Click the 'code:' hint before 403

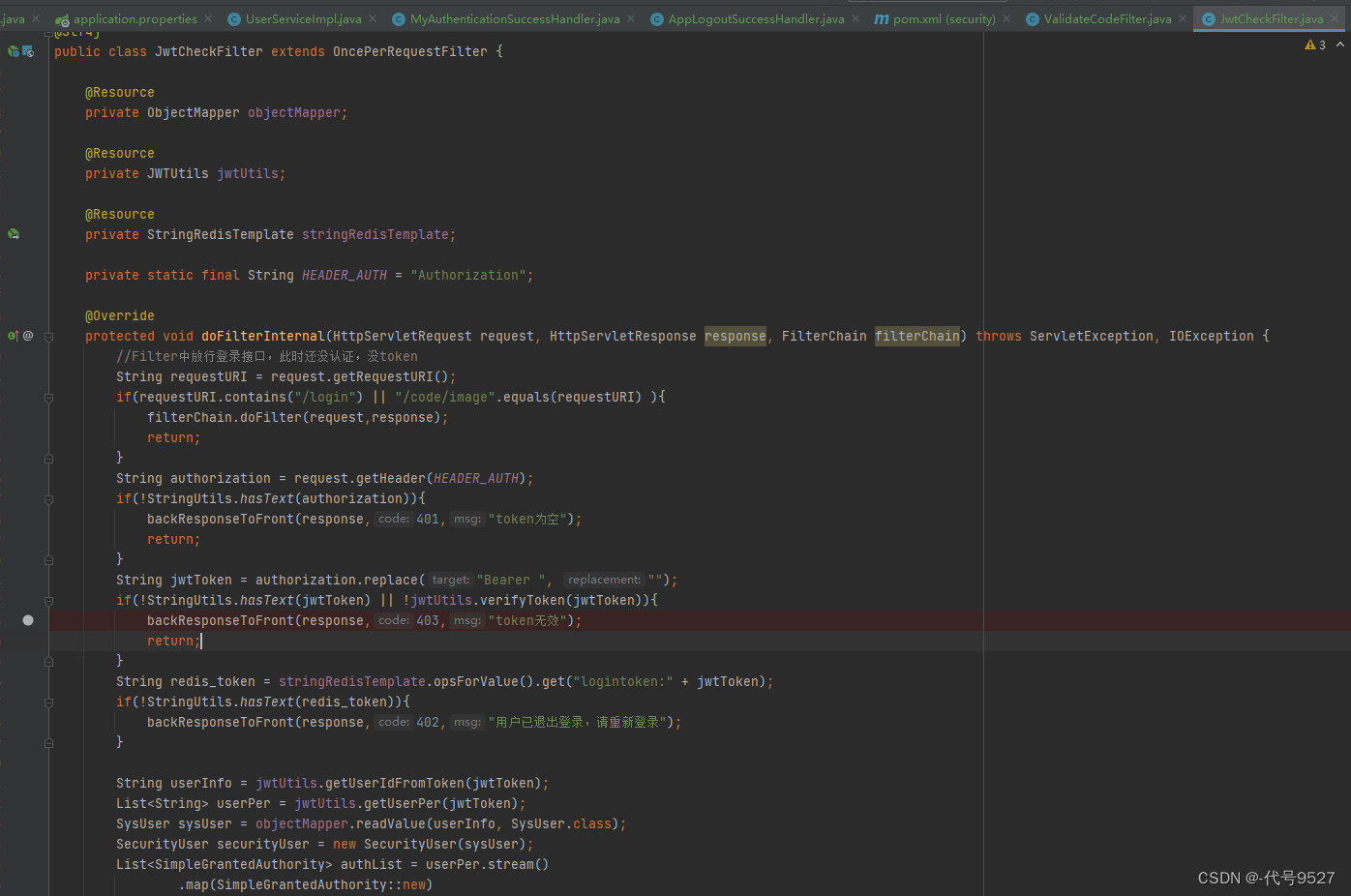pos(394,620)
